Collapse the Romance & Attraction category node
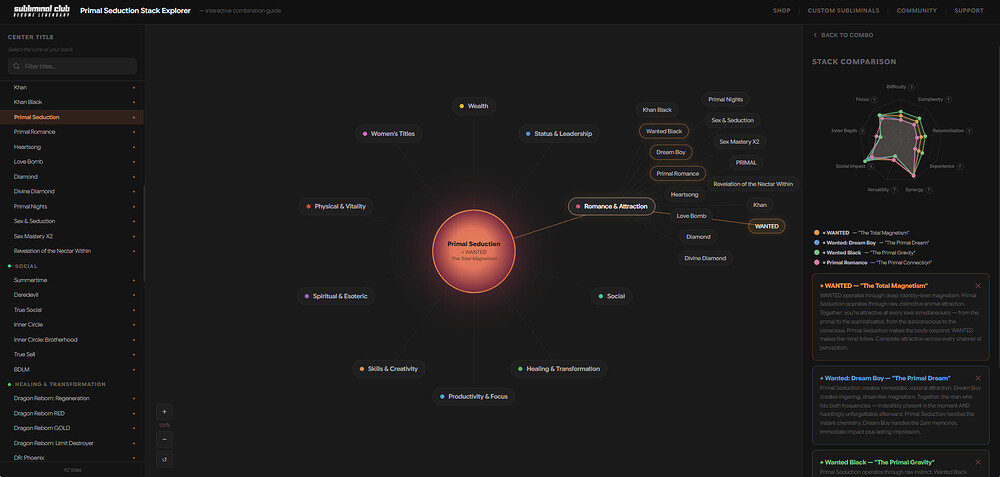Viewport: 1000px width, 477px height. tap(610, 206)
